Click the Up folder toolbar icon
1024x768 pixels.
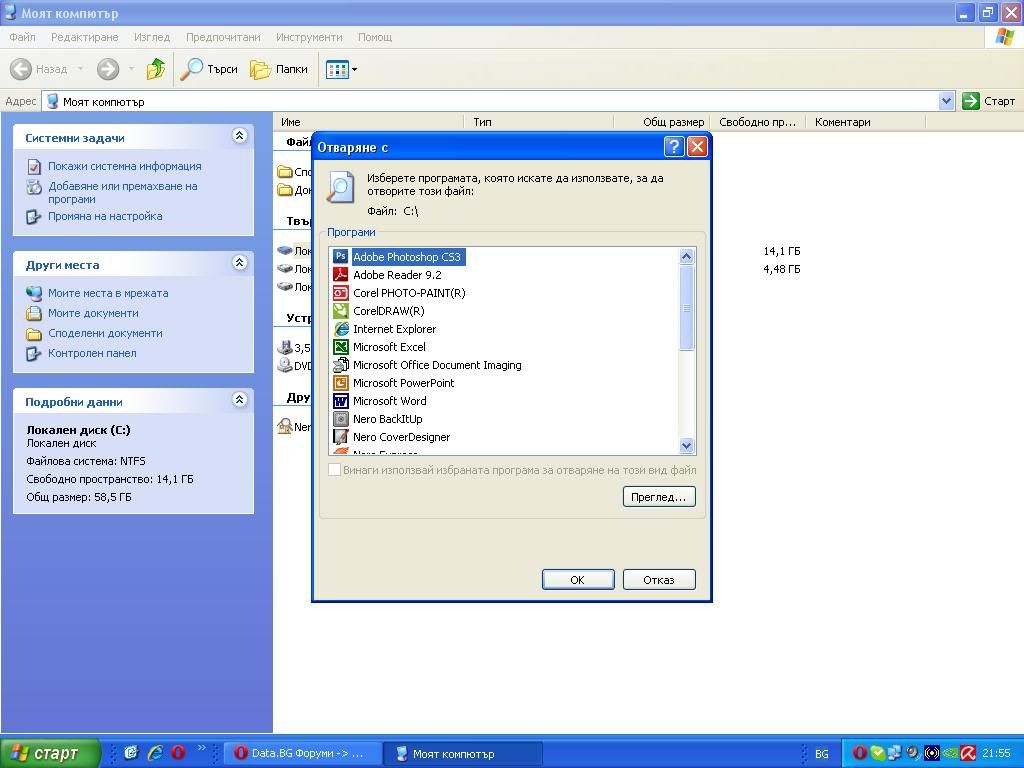pyautogui.click(x=155, y=69)
